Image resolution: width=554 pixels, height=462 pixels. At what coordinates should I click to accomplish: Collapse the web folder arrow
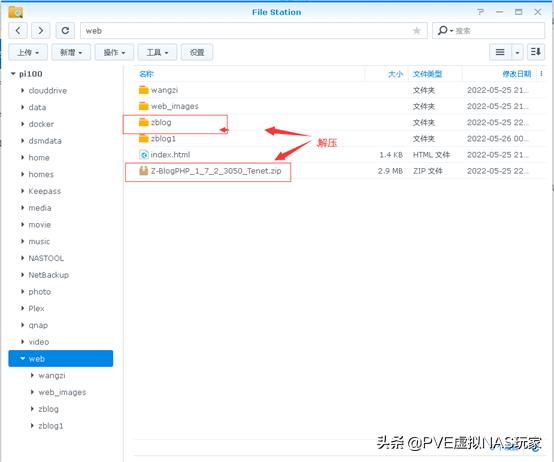pos(23,359)
